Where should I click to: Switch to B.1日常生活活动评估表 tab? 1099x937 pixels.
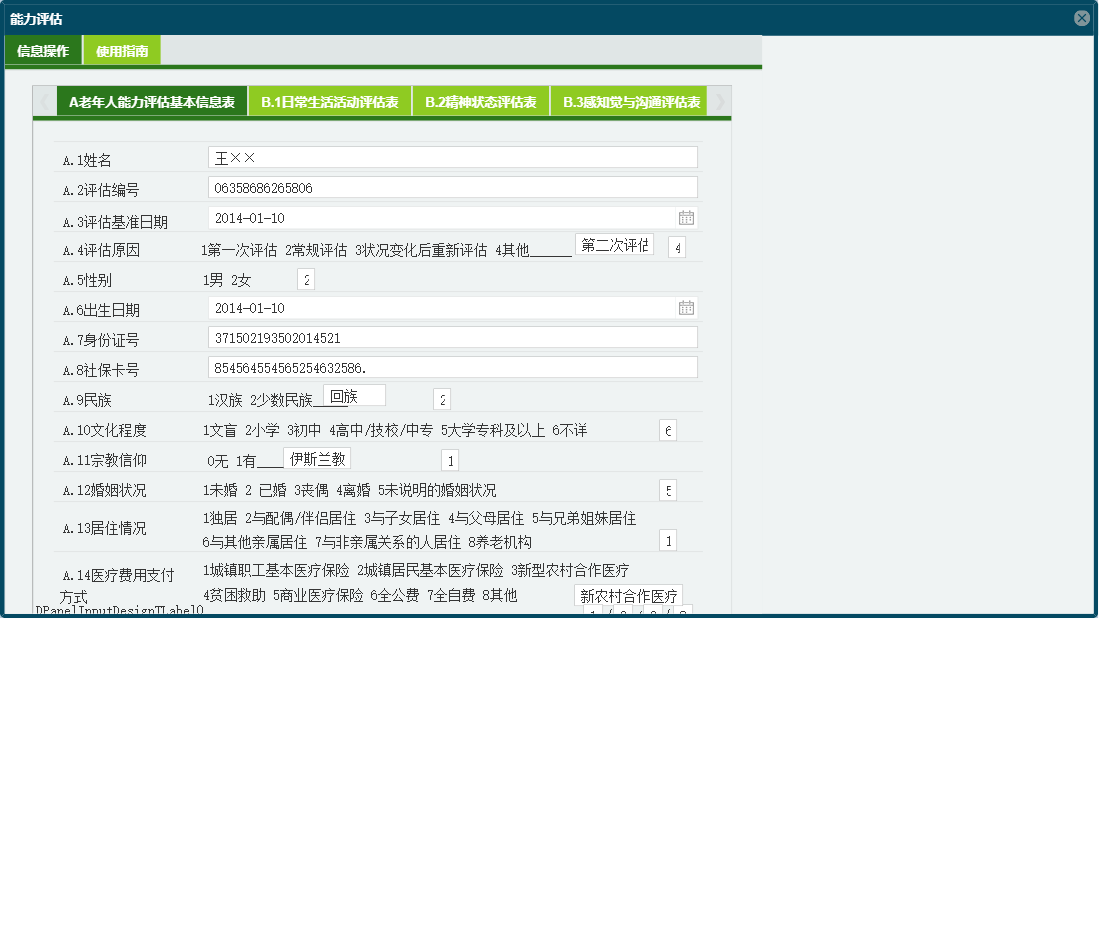coord(330,100)
